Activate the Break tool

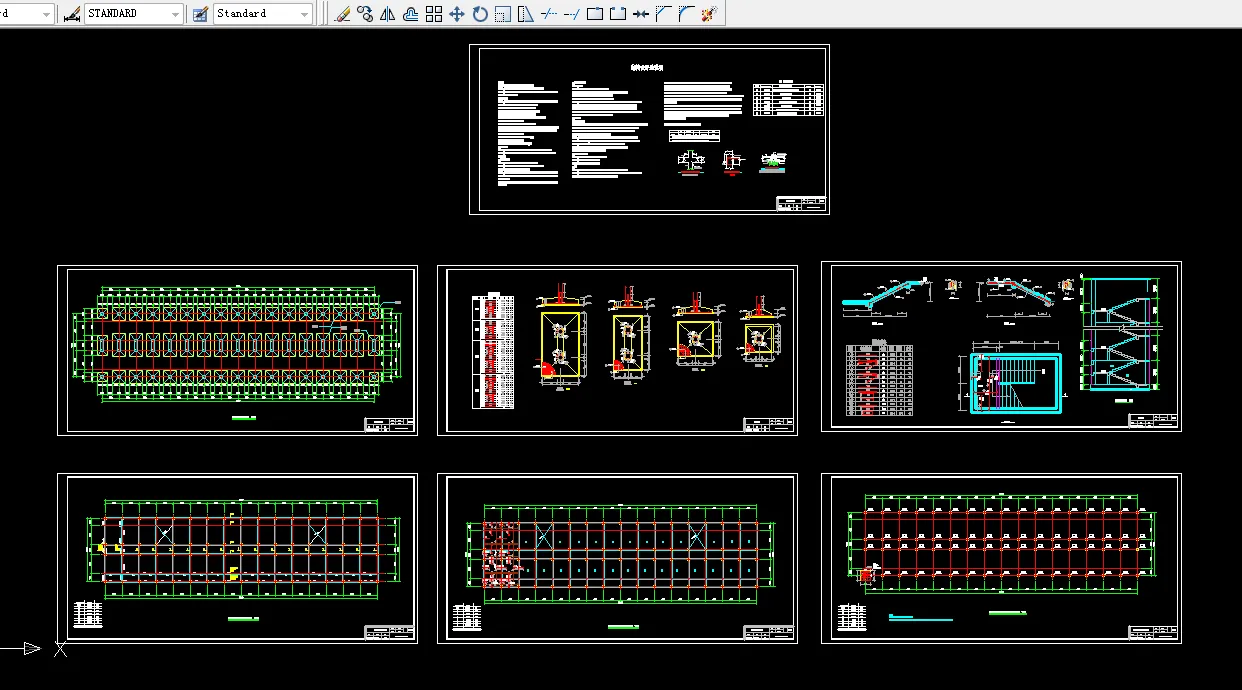coord(618,14)
